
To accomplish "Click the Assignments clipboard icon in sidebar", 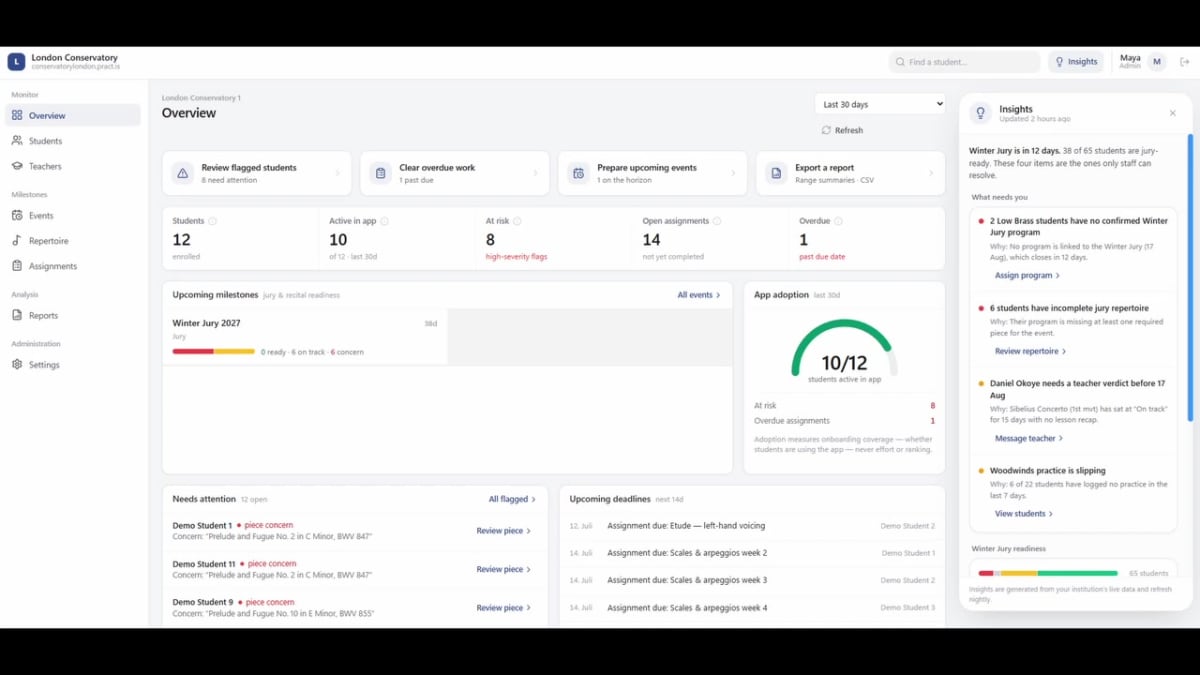I will (x=17, y=266).
